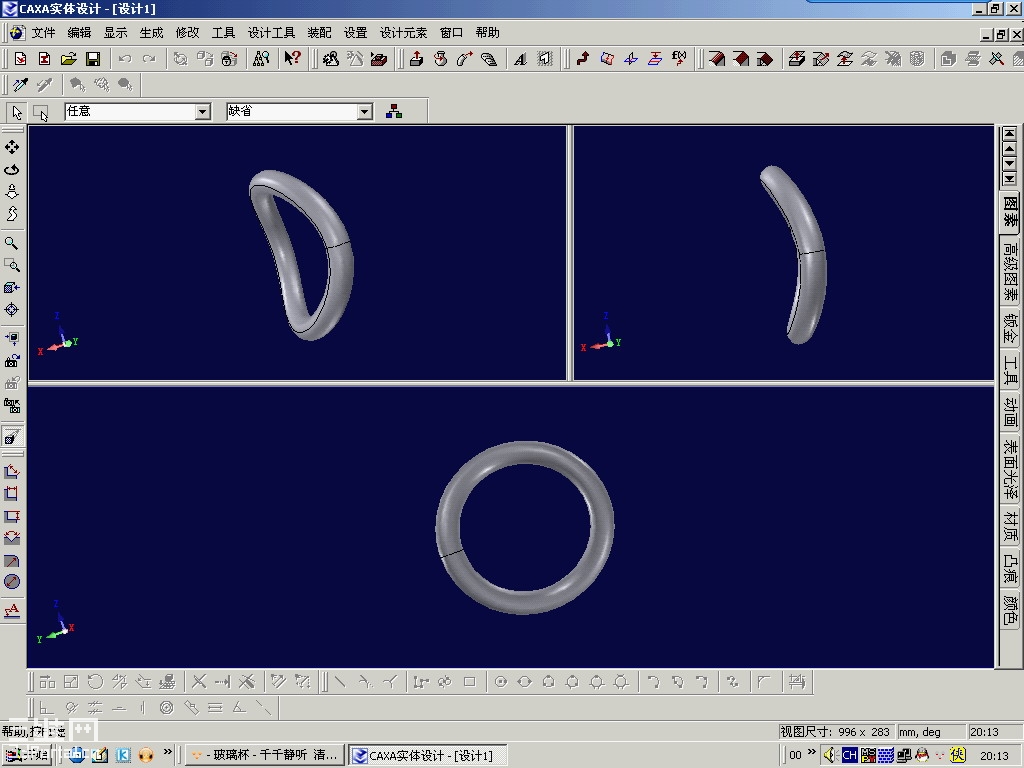The width and height of the screenshot is (1024, 768).
Task: Switch the CH language indicator in system tray
Action: point(849,755)
